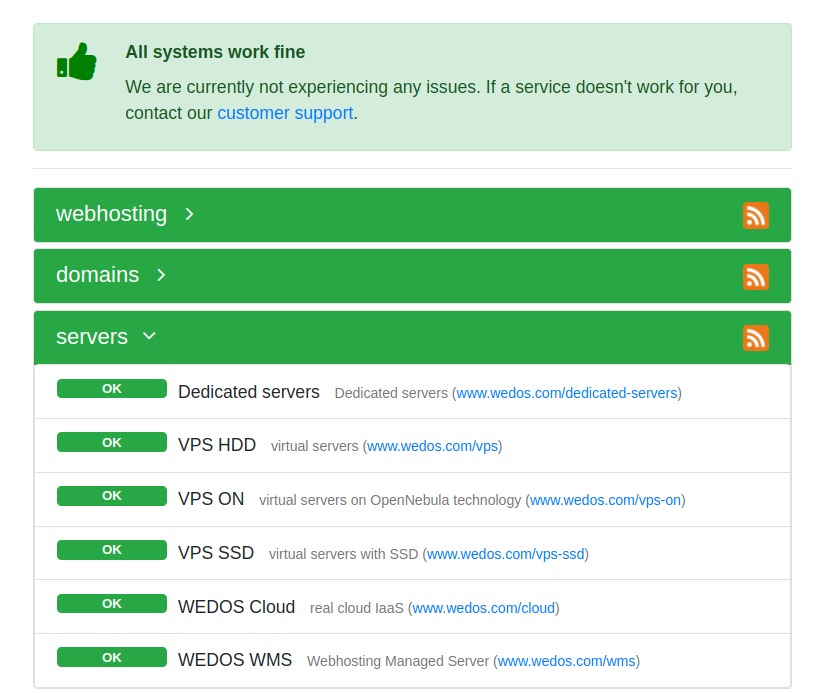Screen dimensions: 826x693
Task: Open the www.wedos.com/wms link
Action: 567,661
